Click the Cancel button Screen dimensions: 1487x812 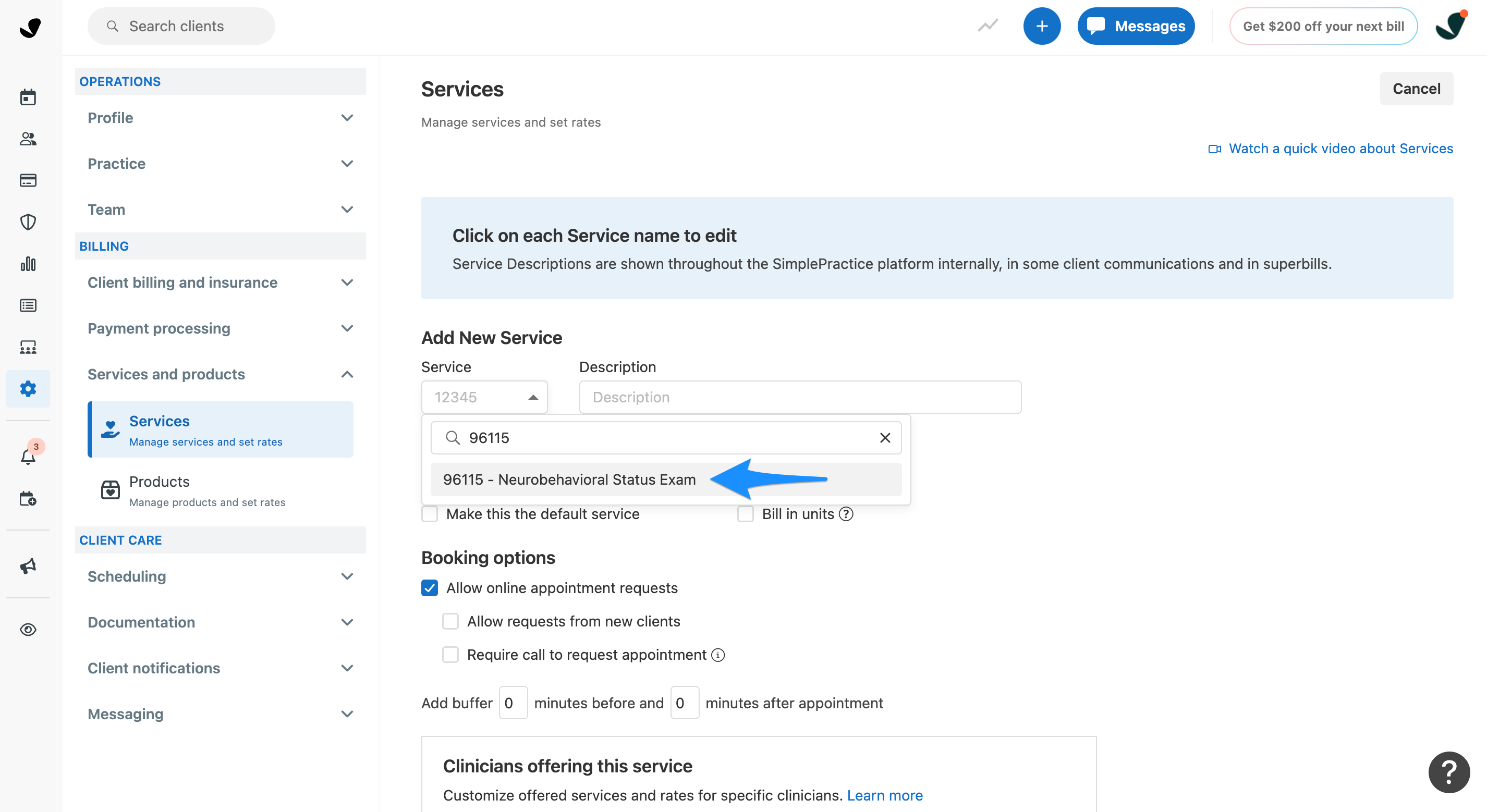pyautogui.click(x=1416, y=89)
